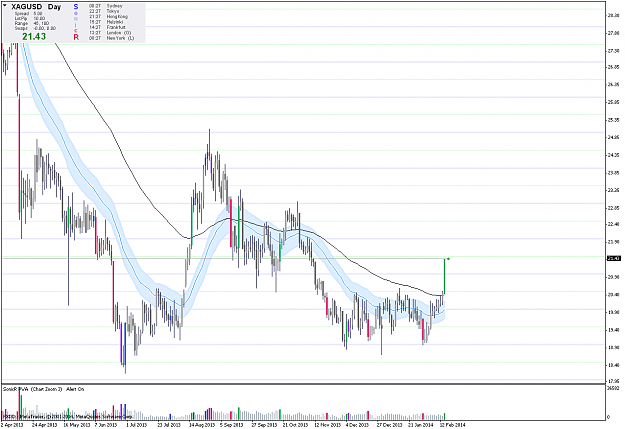Click the 27 Dec 2013 date label
The width and height of the screenshot is (625, 429).
pos(390,425)
